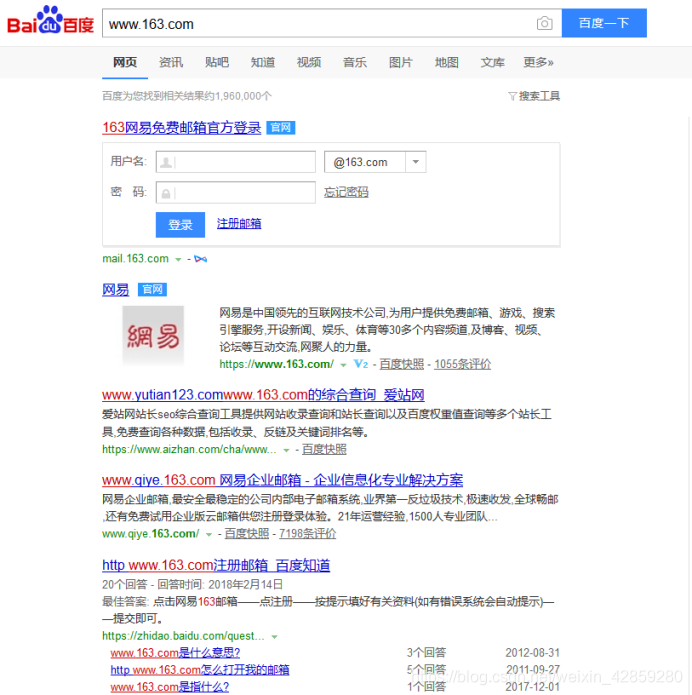This screenshot has width=692, height=695.
Task: Open 百度快照 for the aizhan result
Action: 324,449
